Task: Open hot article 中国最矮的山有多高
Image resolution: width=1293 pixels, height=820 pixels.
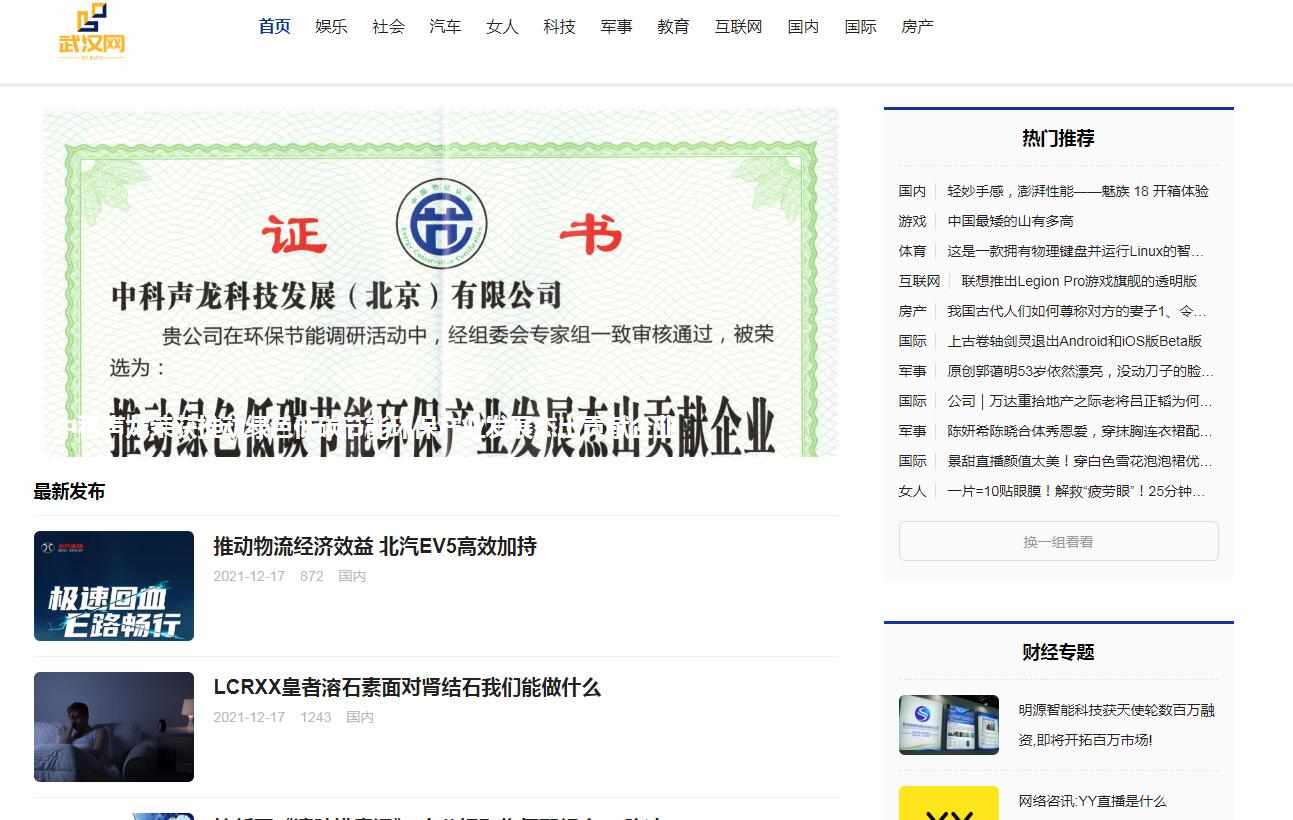Action: (1010, 221)
